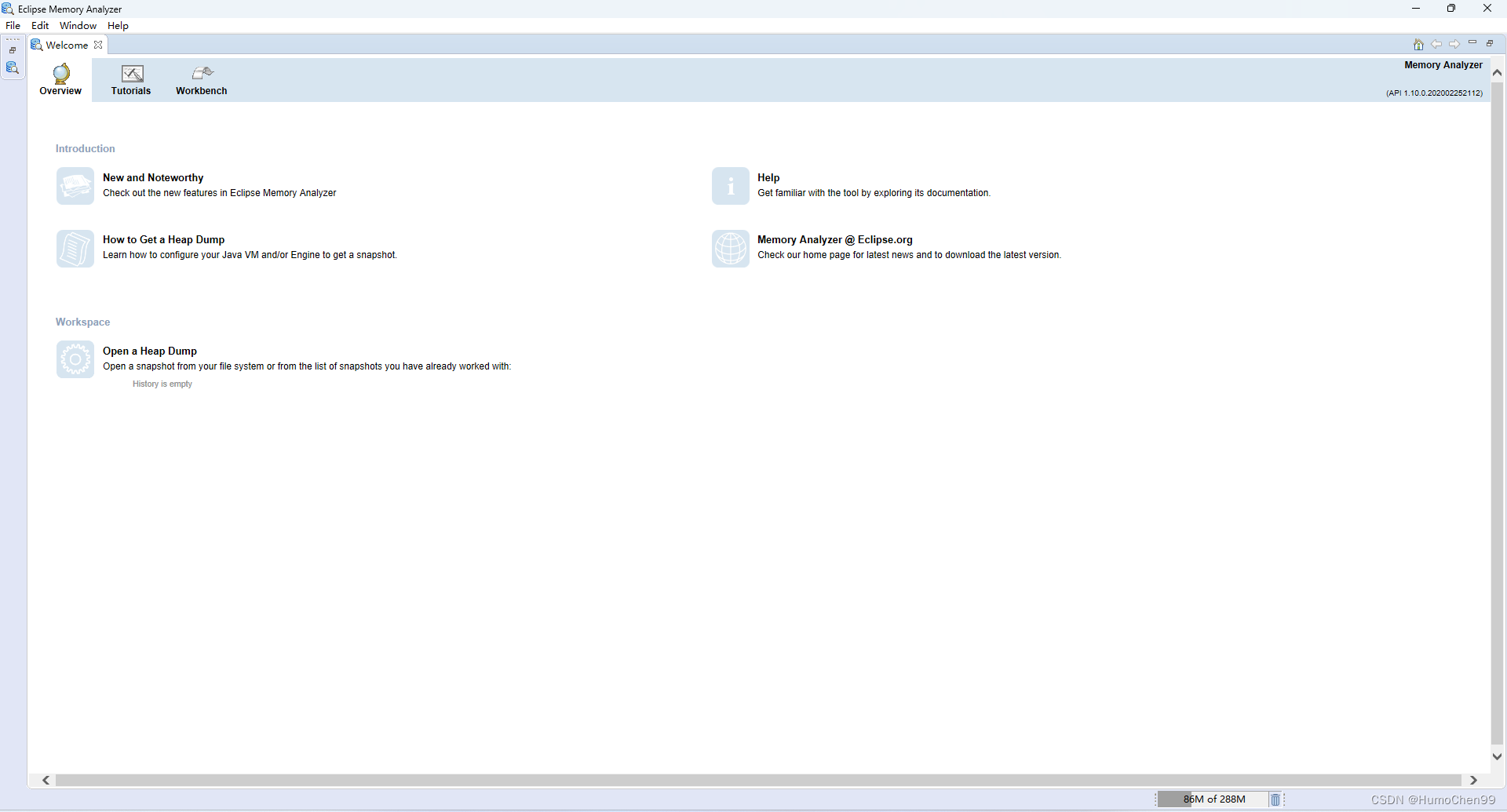
Task: Click the horizontal scrollbar left arrow
Action: 46,780
